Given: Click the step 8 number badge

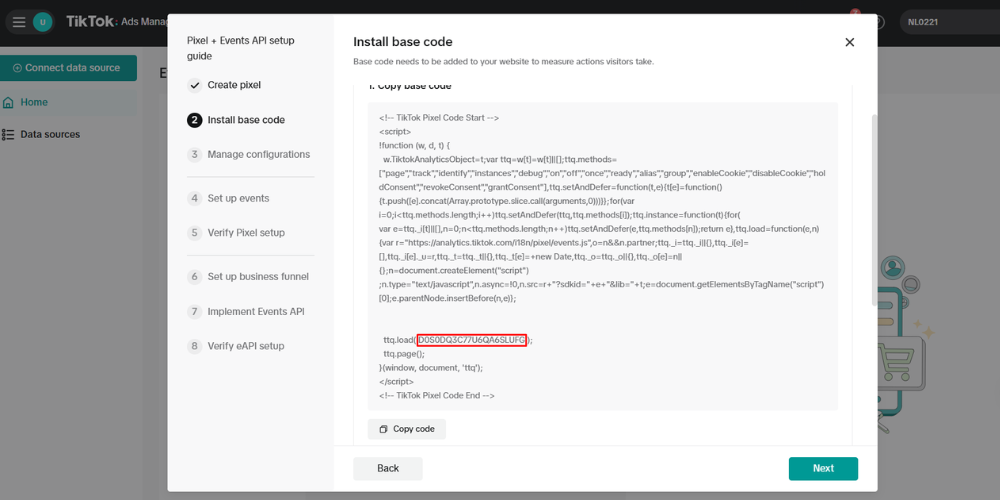Looking at the screenshot, I should (x=195, y=346).
